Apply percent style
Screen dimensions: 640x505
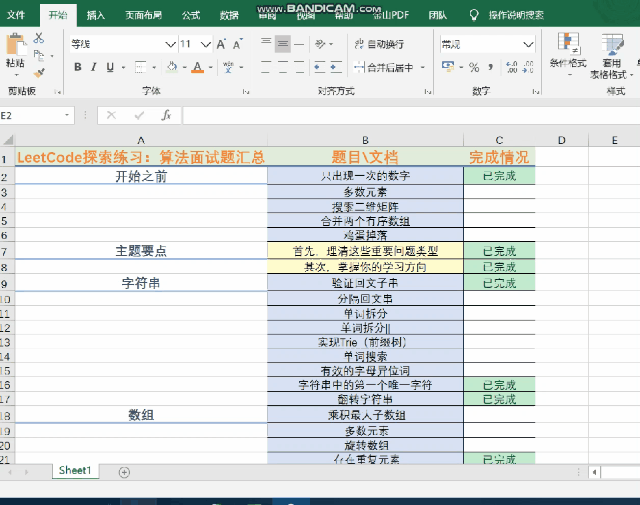(474, 67)
